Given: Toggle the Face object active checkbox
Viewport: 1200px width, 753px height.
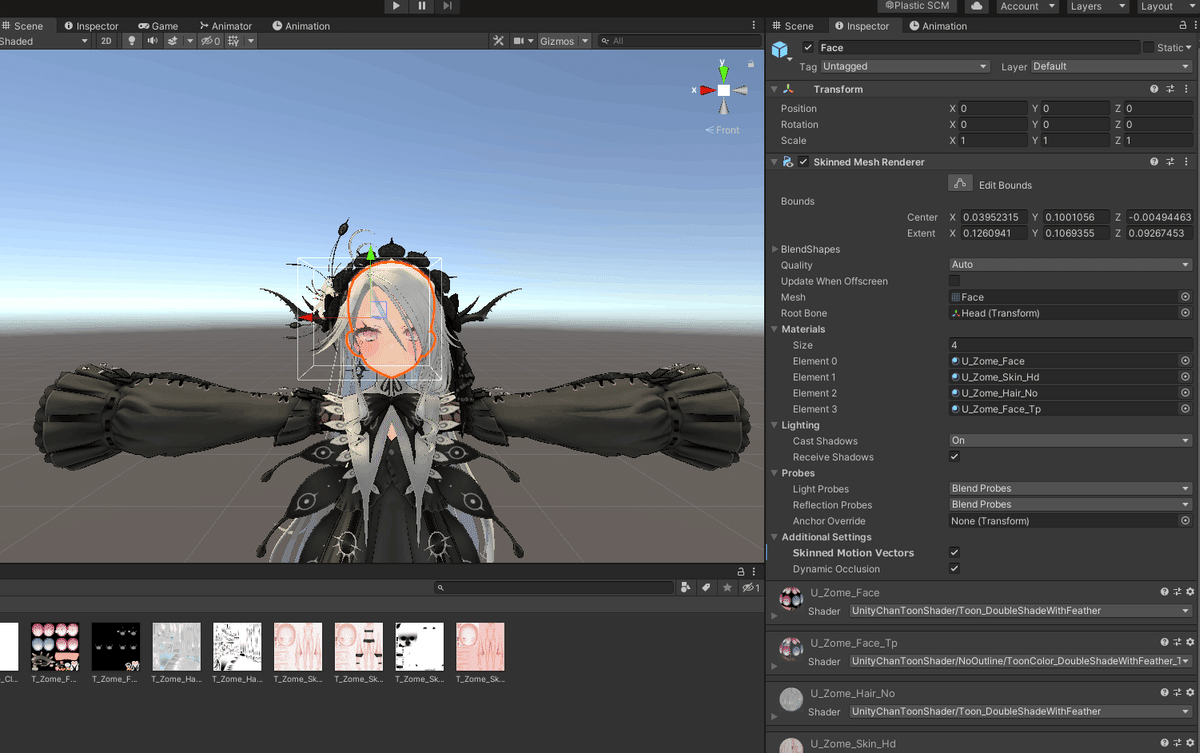Looking at the screenshot, I should coord(808,48).
